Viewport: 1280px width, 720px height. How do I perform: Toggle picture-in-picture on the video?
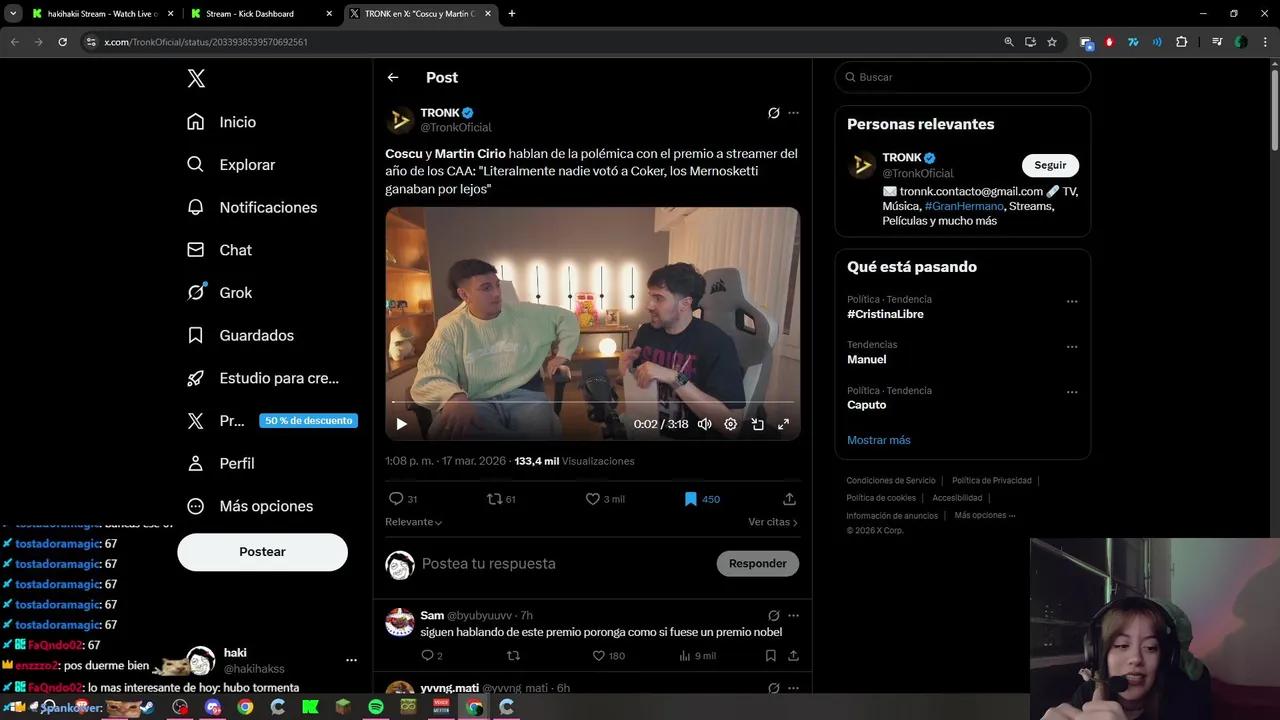click(x=757, y=424)
